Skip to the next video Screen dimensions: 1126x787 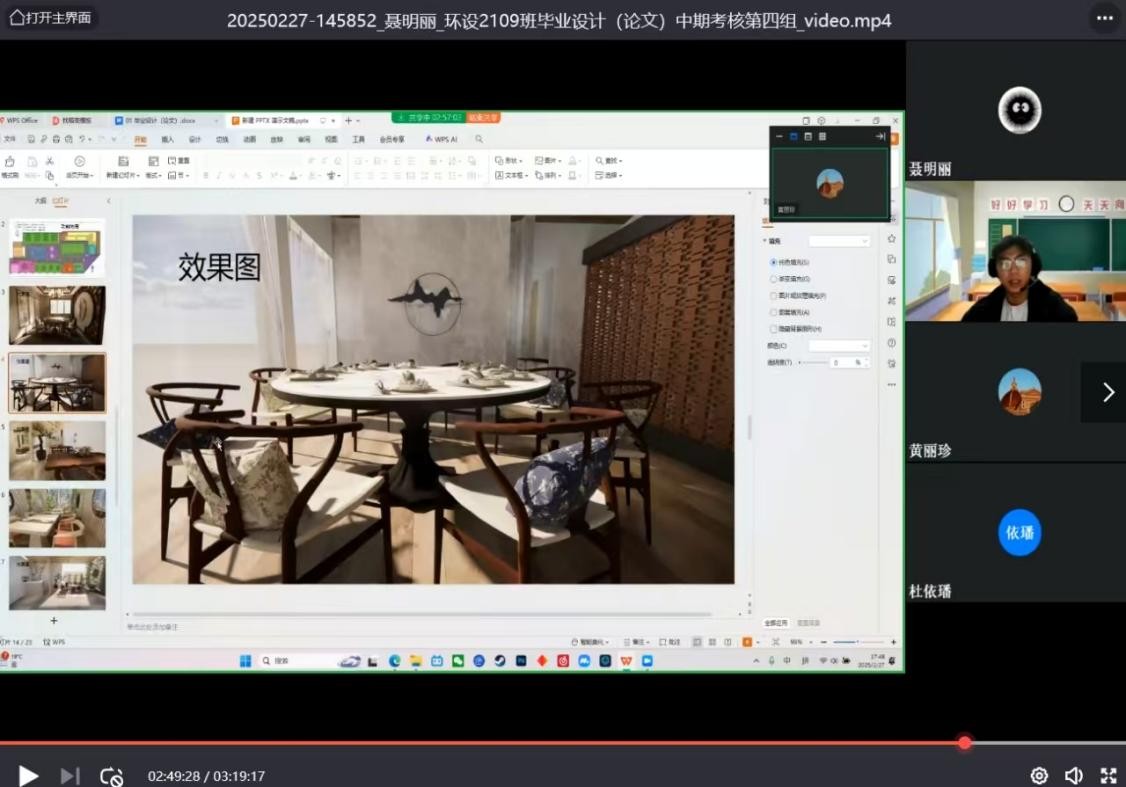[x=69, y=776]
